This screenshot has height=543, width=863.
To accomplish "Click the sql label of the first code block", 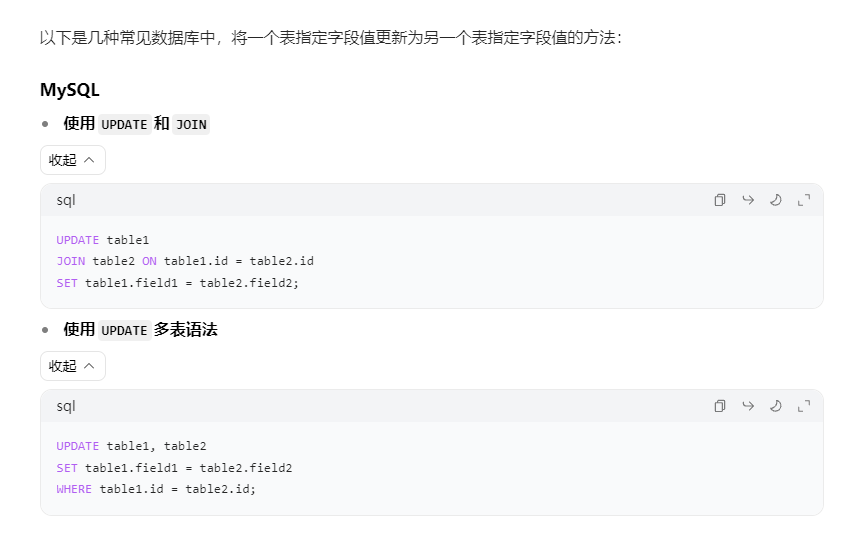I will [66, 200].
